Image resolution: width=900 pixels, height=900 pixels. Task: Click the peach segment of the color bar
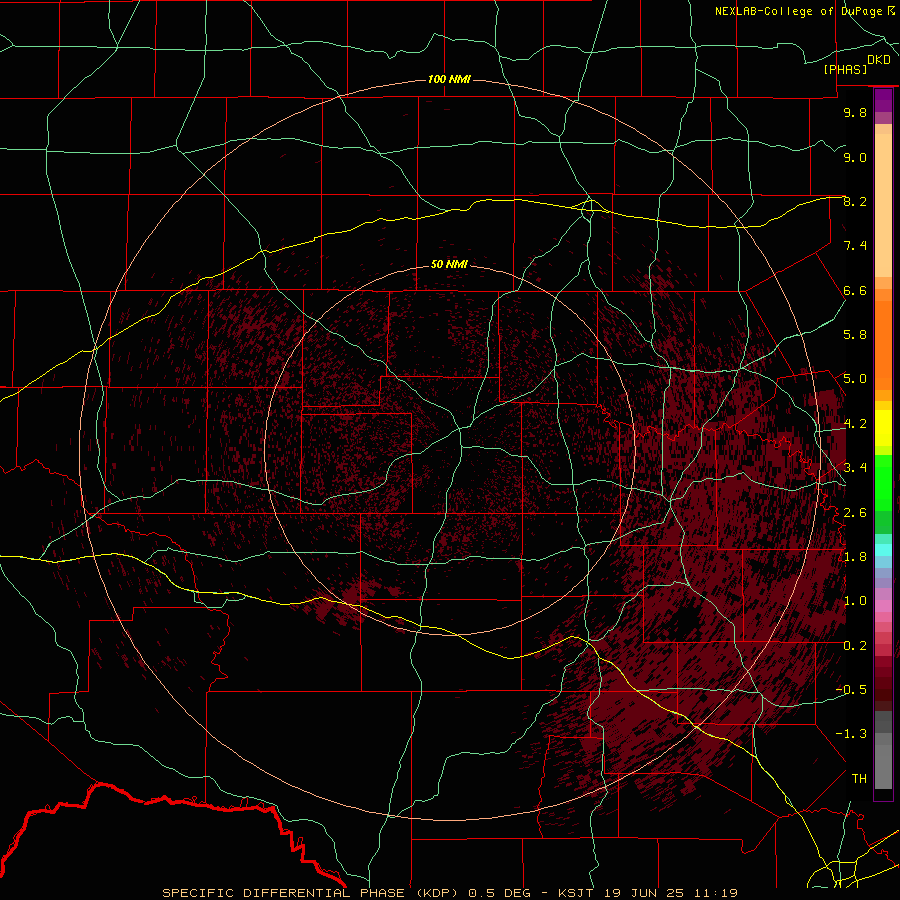tap(883, 205)
